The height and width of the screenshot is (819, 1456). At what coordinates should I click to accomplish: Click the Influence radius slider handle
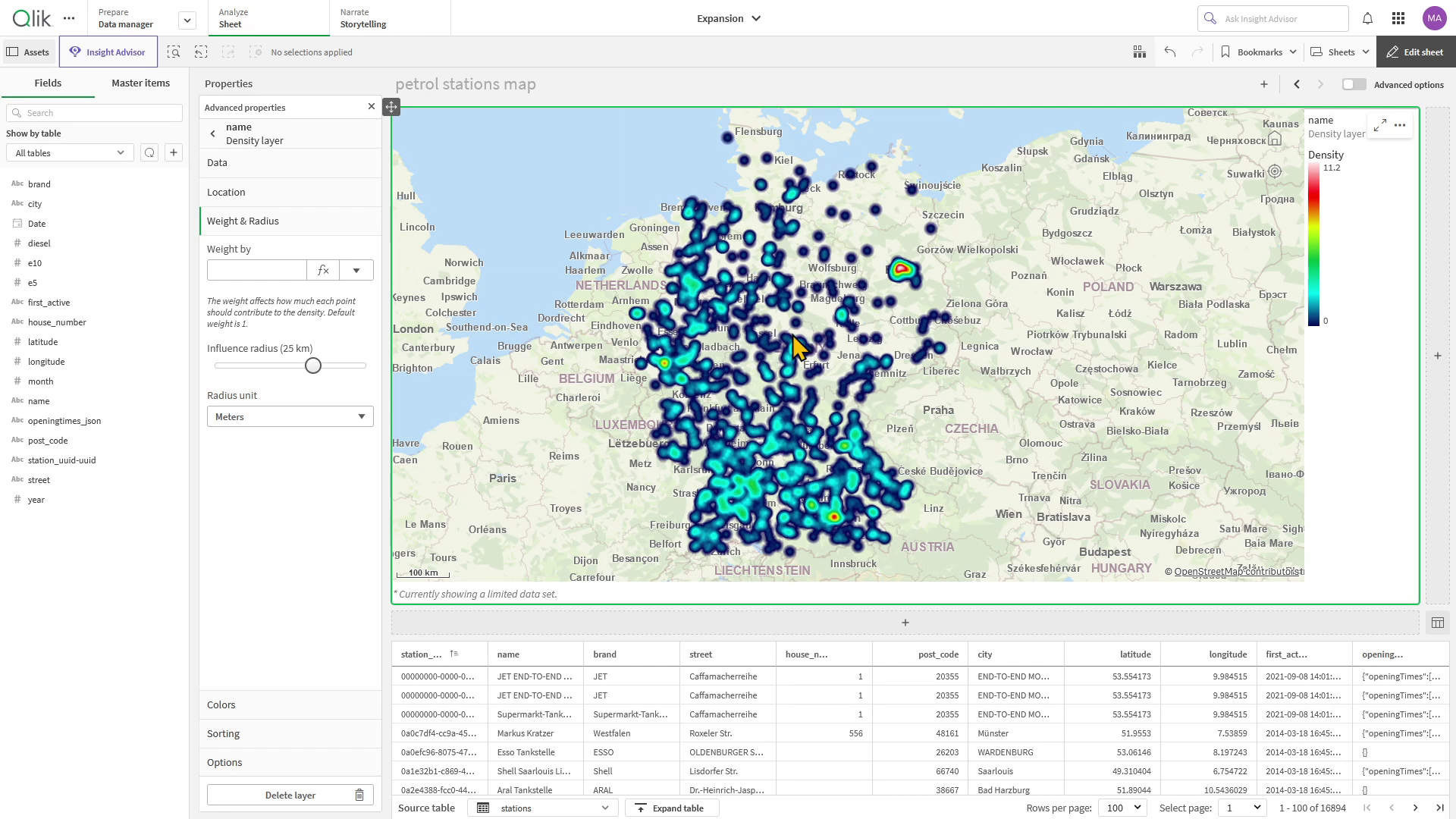click(313, 366)
